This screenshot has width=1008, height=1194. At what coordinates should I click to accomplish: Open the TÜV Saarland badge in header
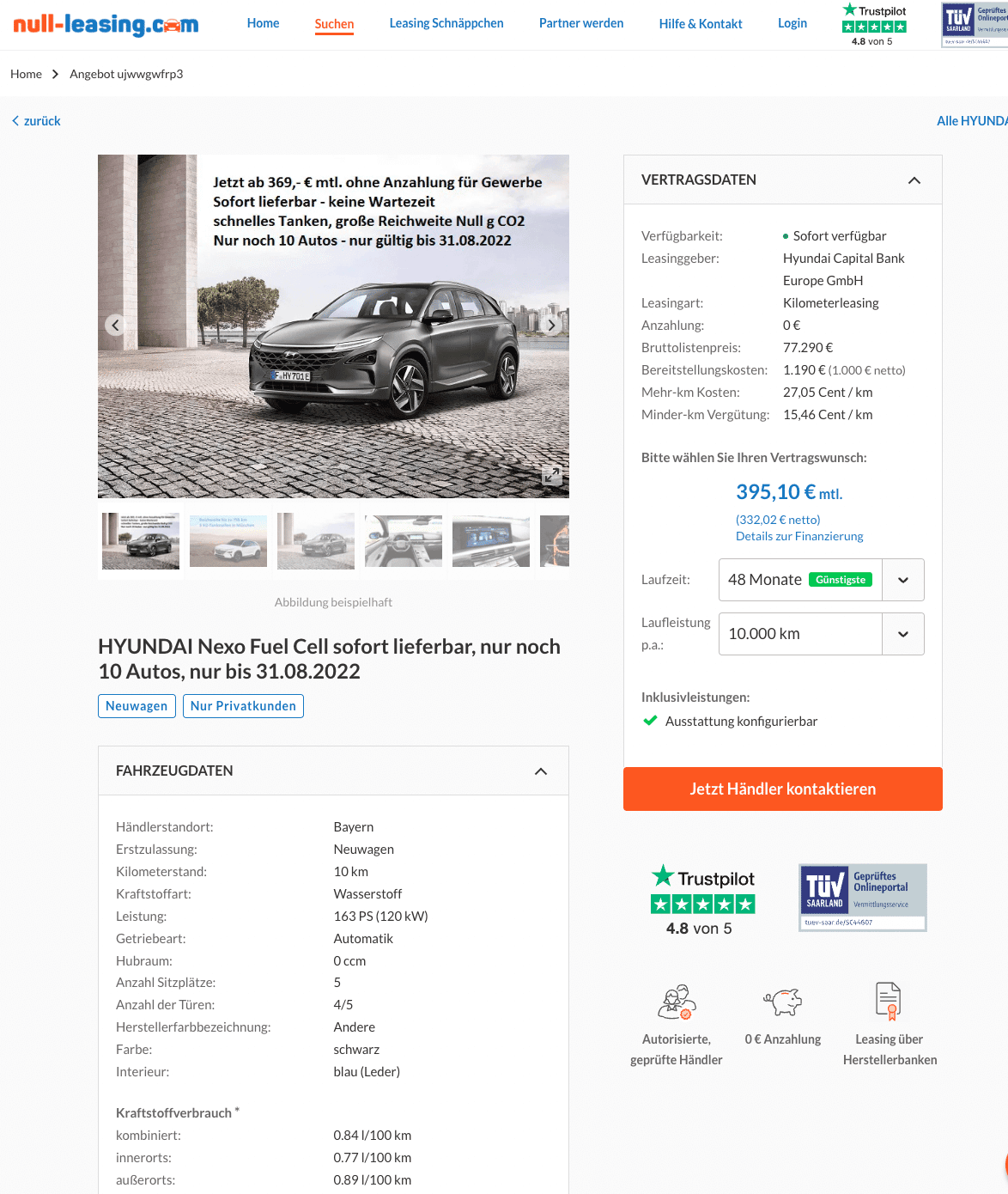pyautogui.click(x=975, y=25)
